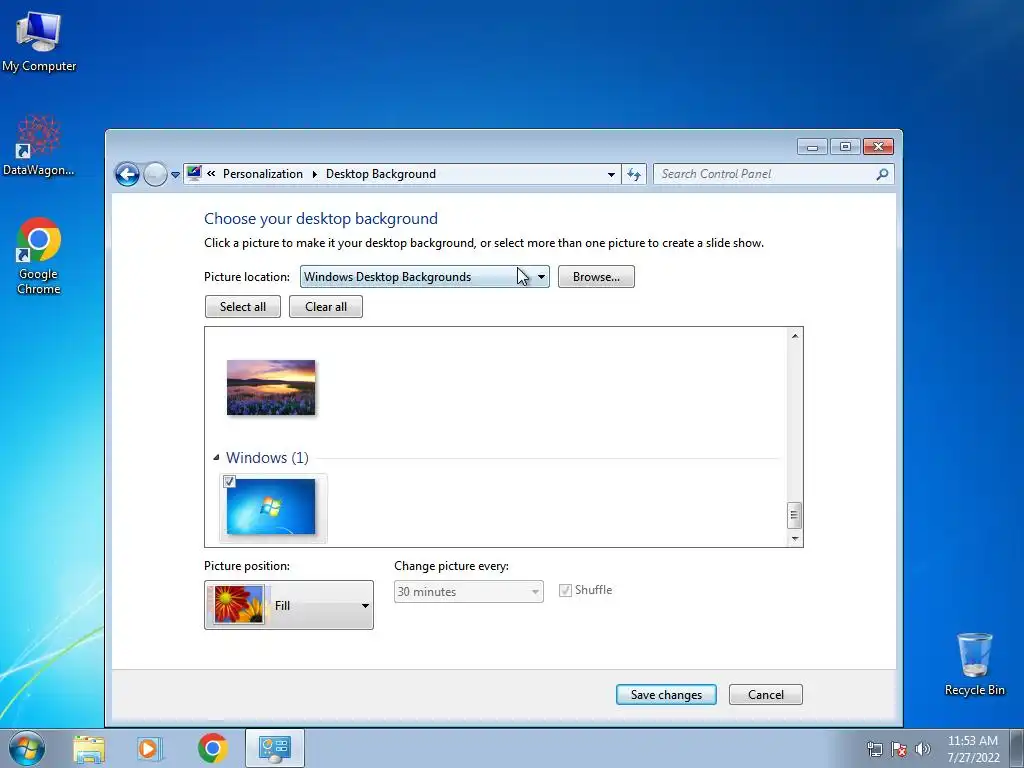Open the Picture location combo box
Viewport: 1024px width, 768px height.
tap(424, 277)
